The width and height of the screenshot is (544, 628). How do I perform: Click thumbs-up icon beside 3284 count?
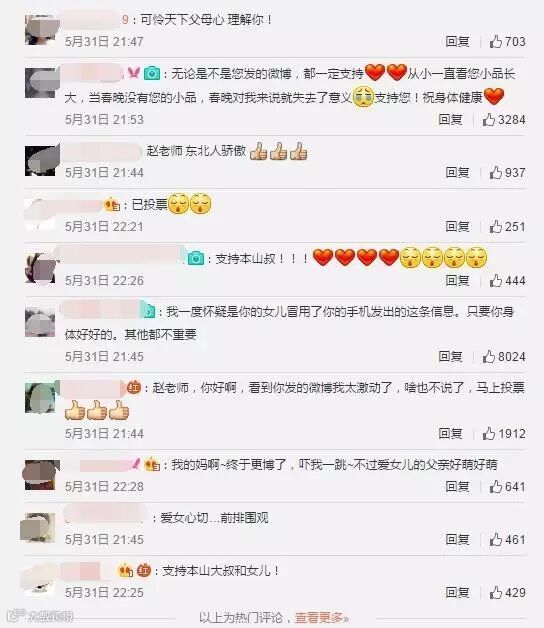488,119
